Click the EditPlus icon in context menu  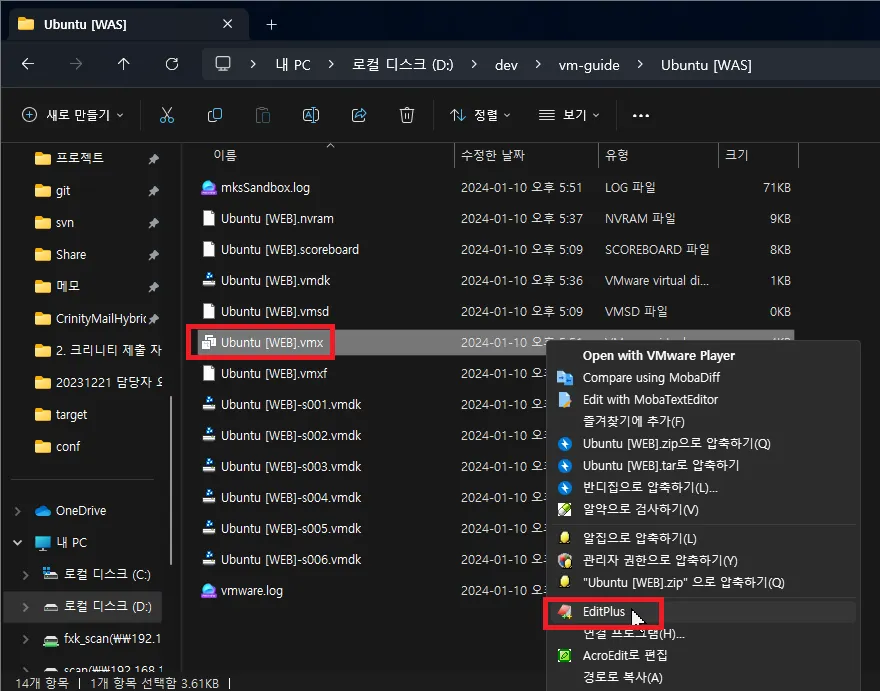(565, 612)
